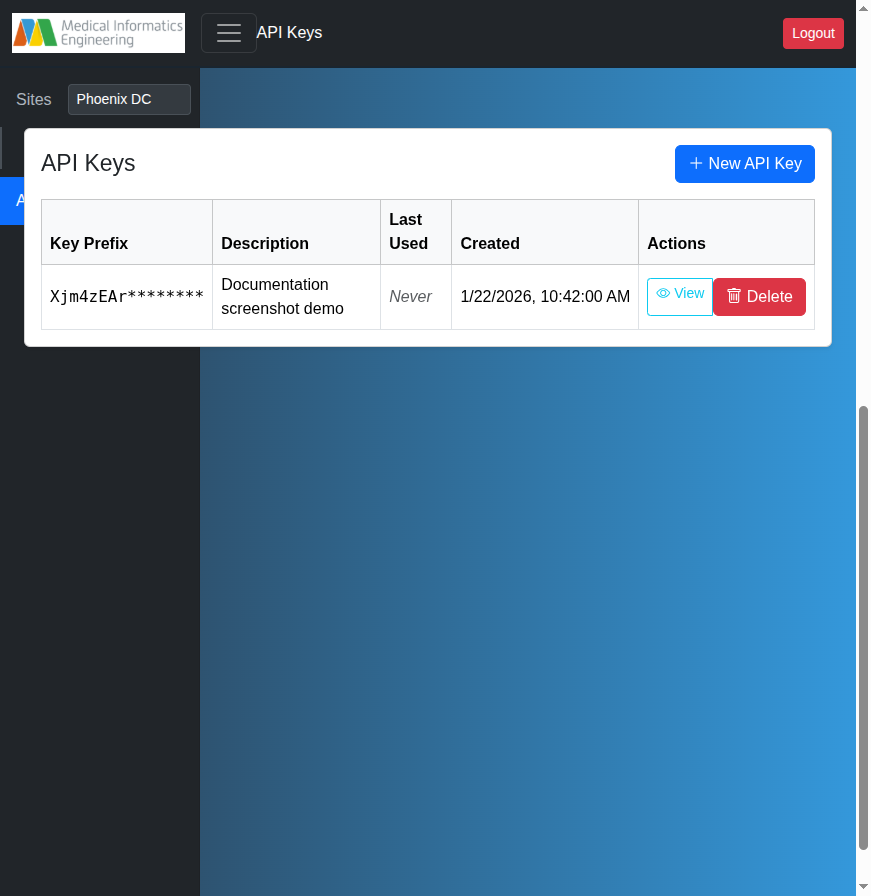Click the Never value under Last Used

[410, 296]
